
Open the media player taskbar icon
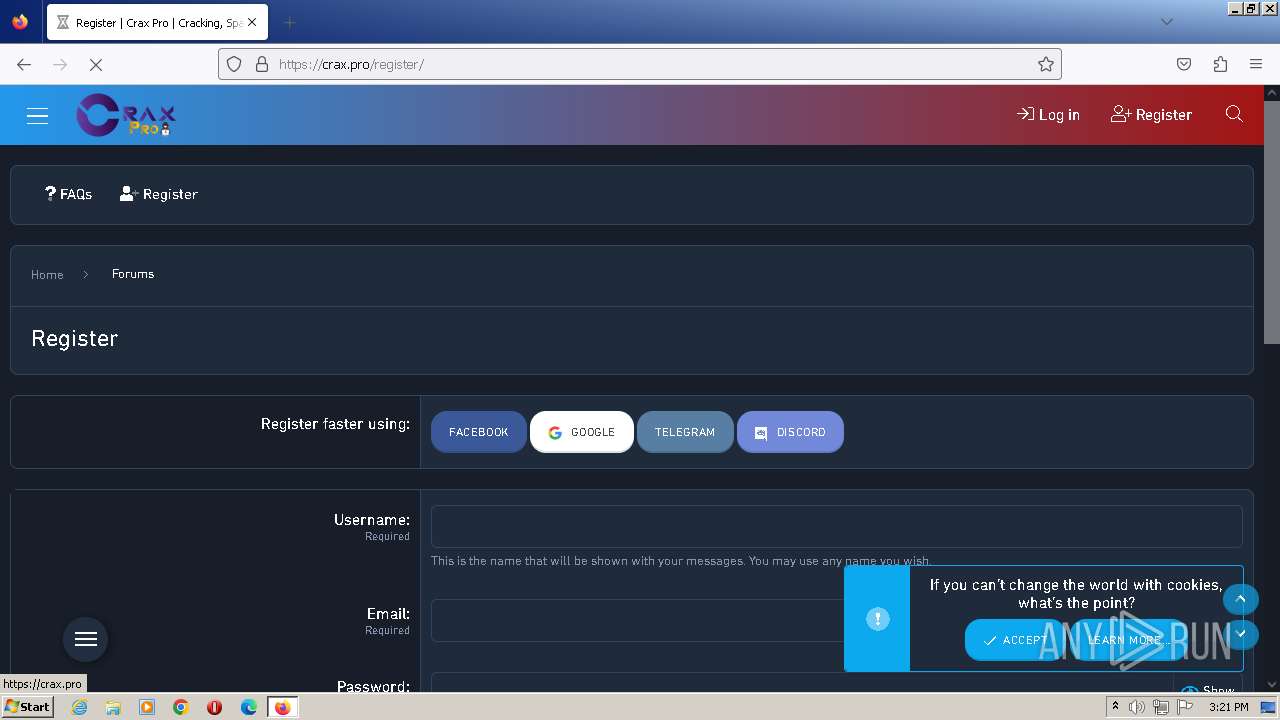tap(147, 707)
